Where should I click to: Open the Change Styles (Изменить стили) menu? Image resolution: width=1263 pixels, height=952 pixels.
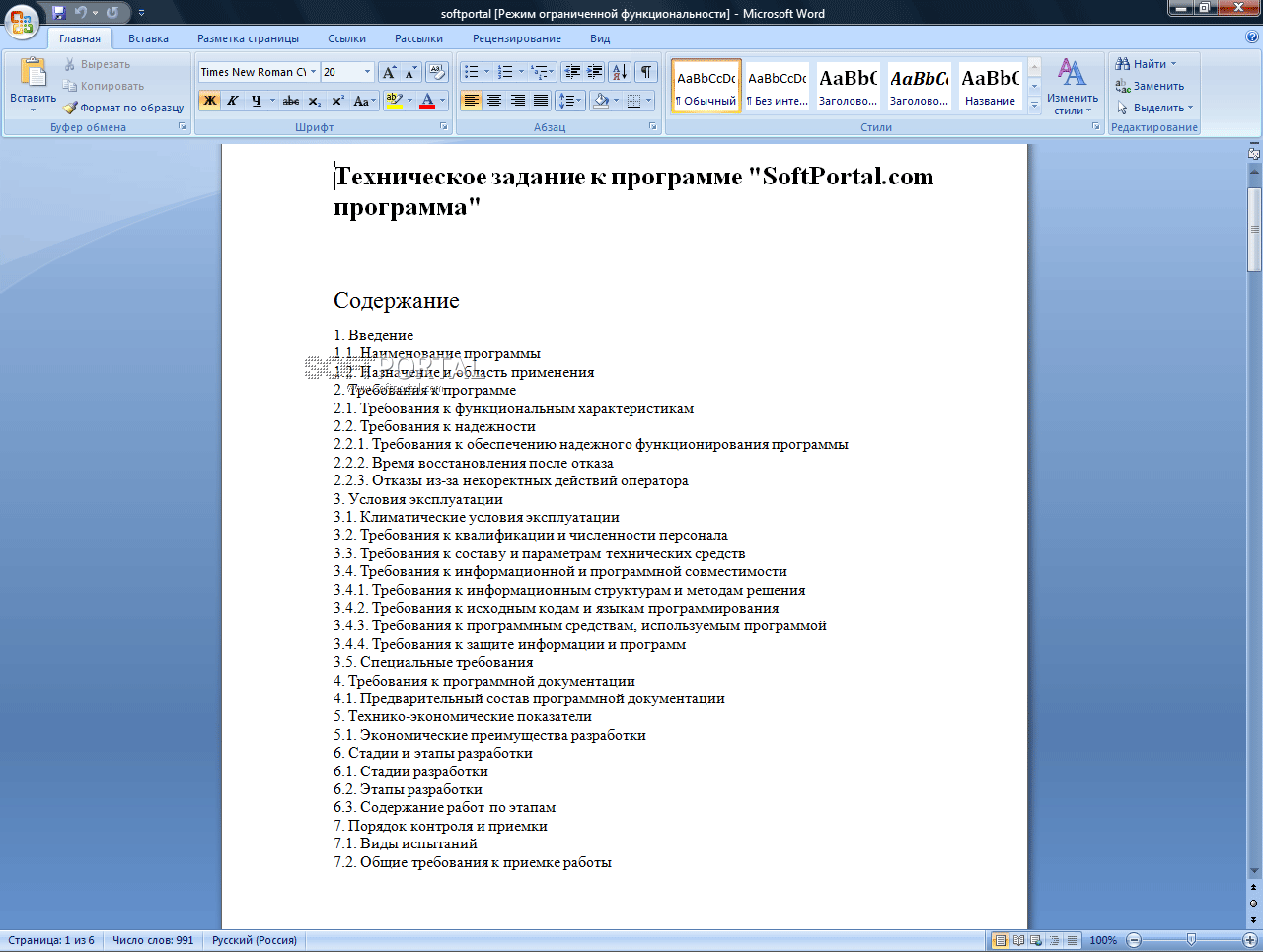point(1072,87)
